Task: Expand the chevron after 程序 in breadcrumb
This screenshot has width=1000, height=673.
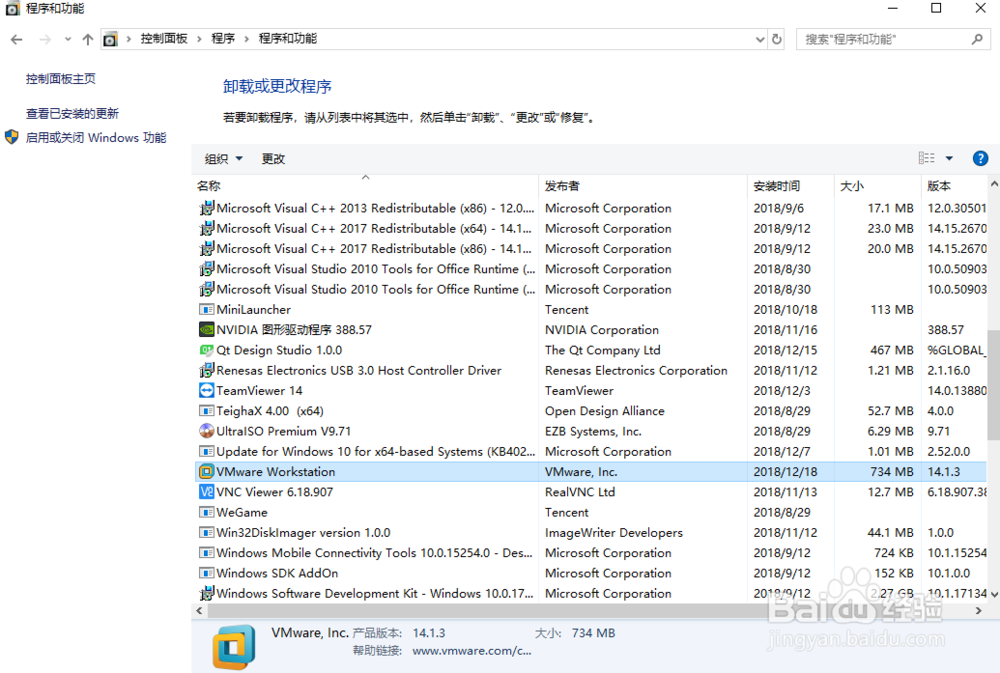Action: coord(246,39)
